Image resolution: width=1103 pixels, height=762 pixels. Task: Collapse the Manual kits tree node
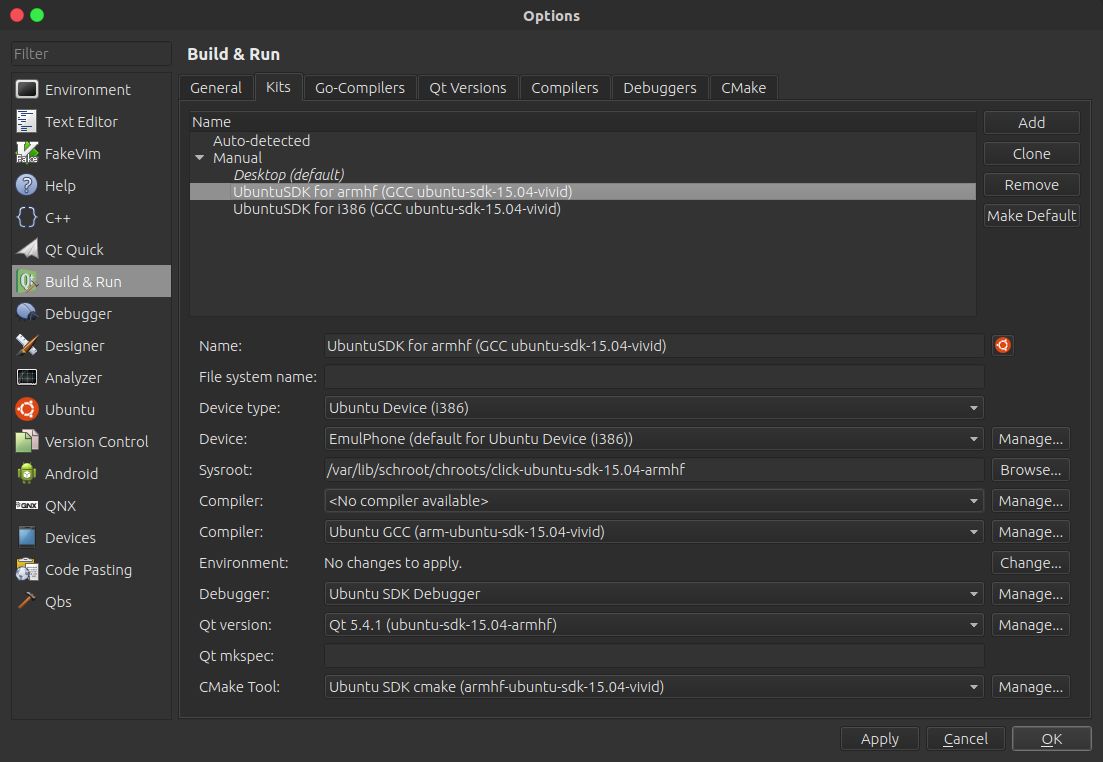pos(200,158)
